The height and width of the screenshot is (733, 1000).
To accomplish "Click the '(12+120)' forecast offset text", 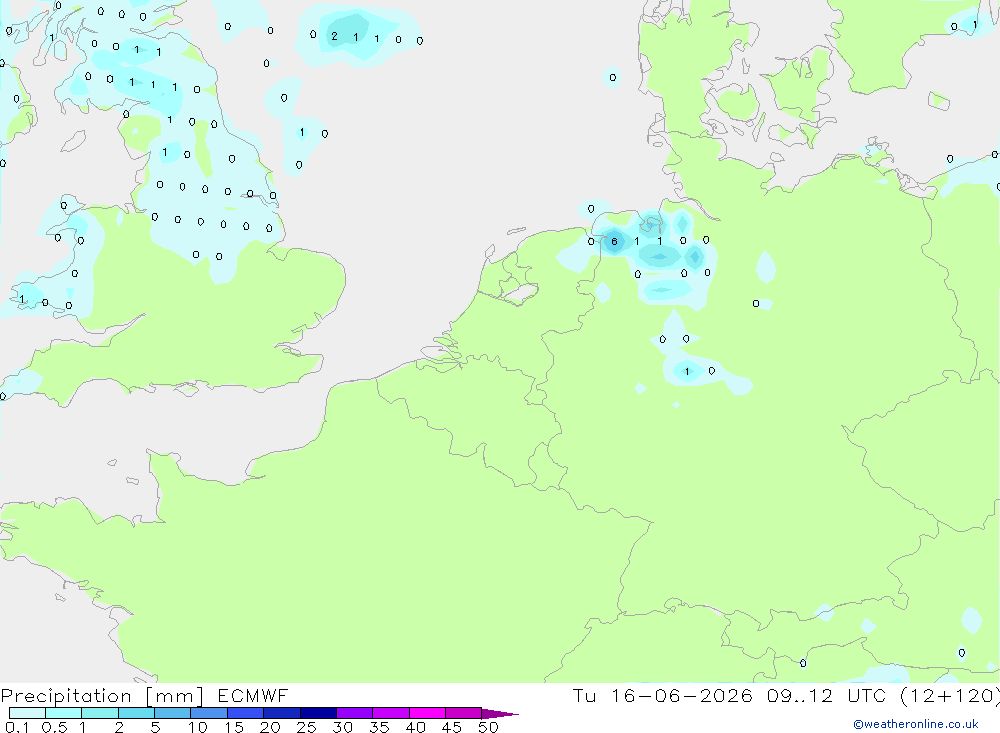I will (x=950, y=695).
